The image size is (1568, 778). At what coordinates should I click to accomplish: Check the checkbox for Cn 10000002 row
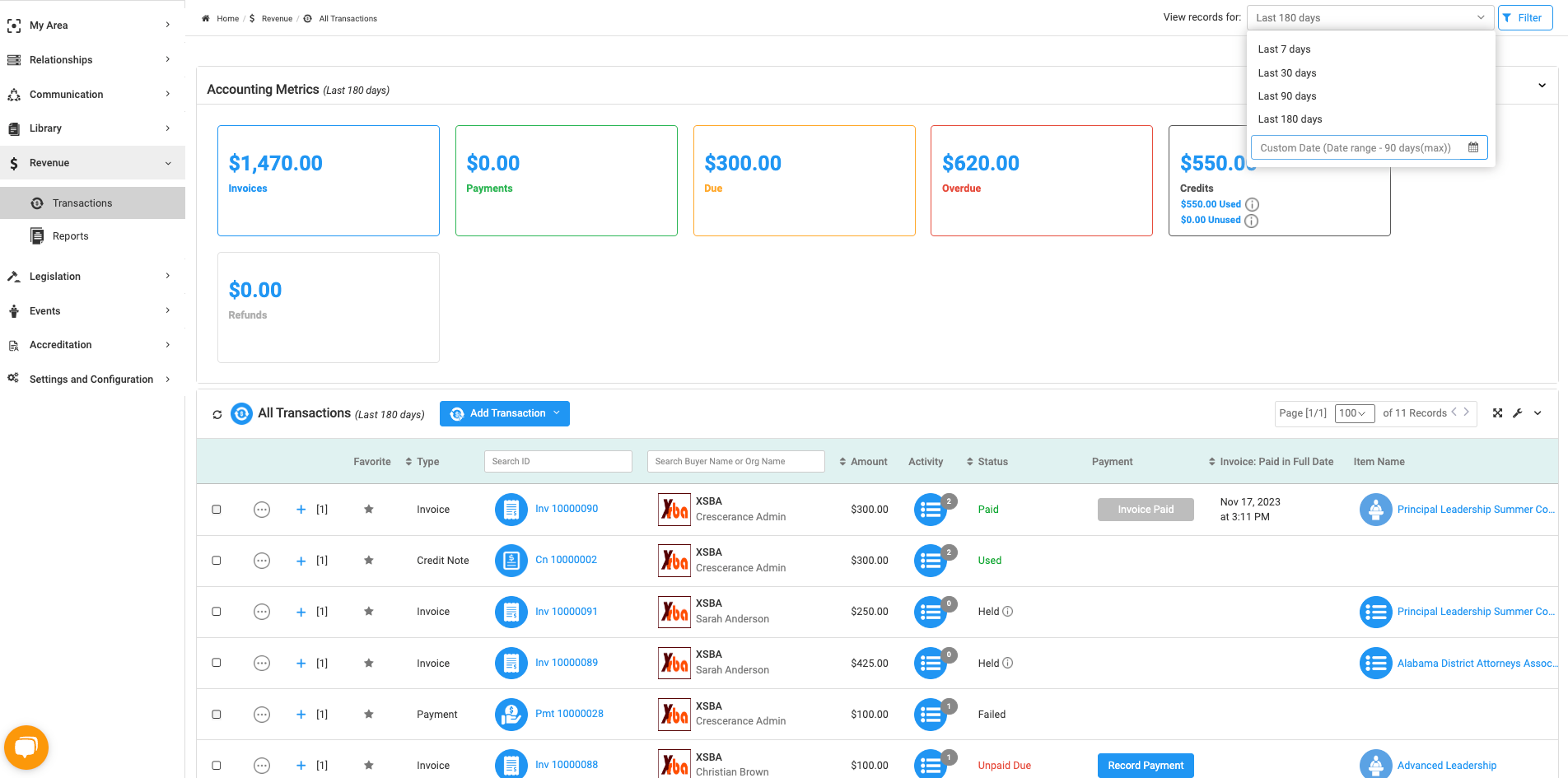coord(217,561)
